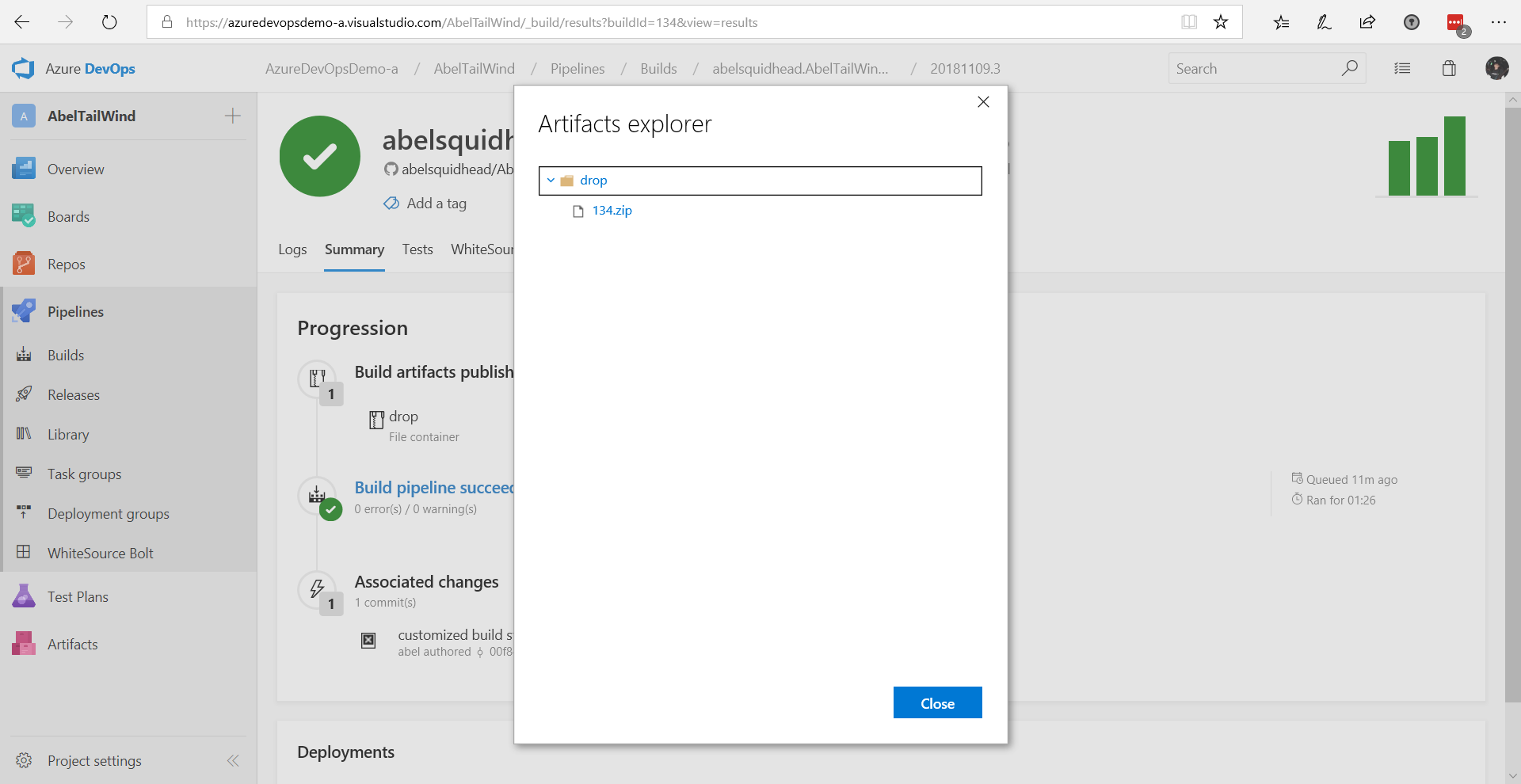Viewport: 1521px width, 784px height.
Task: Click the Build artifacts published icon
Action: 317,379
